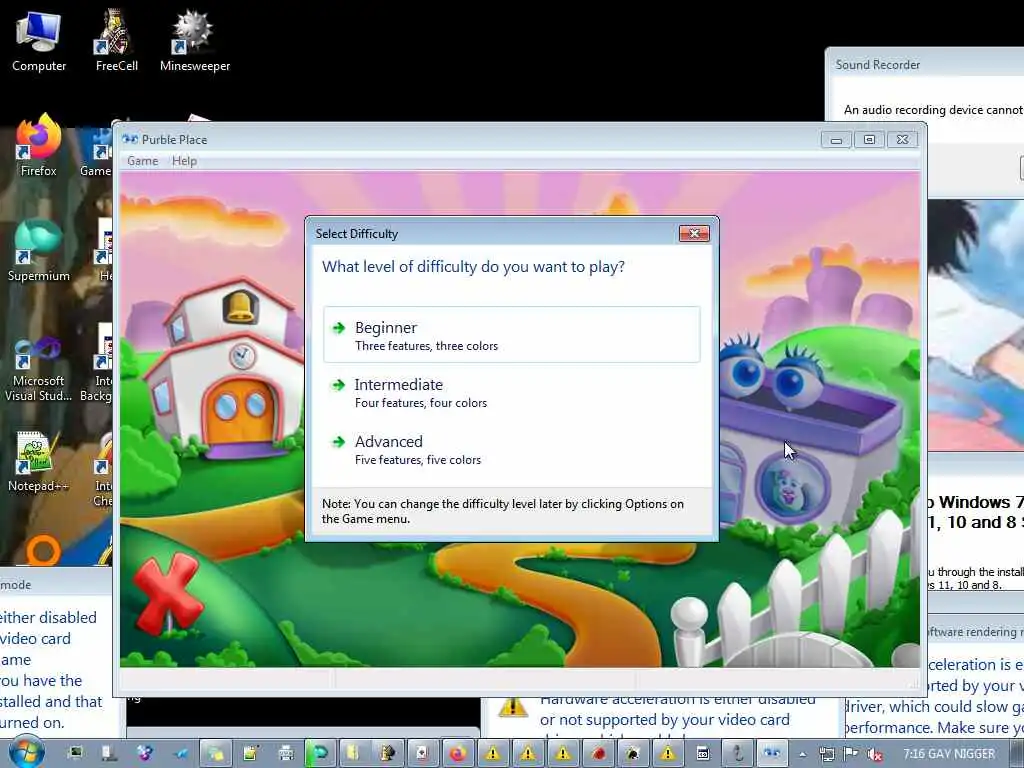Click 'An audio recording device cannot' message text
This screenshot has width=1024, height=768.
pos(933,110)
